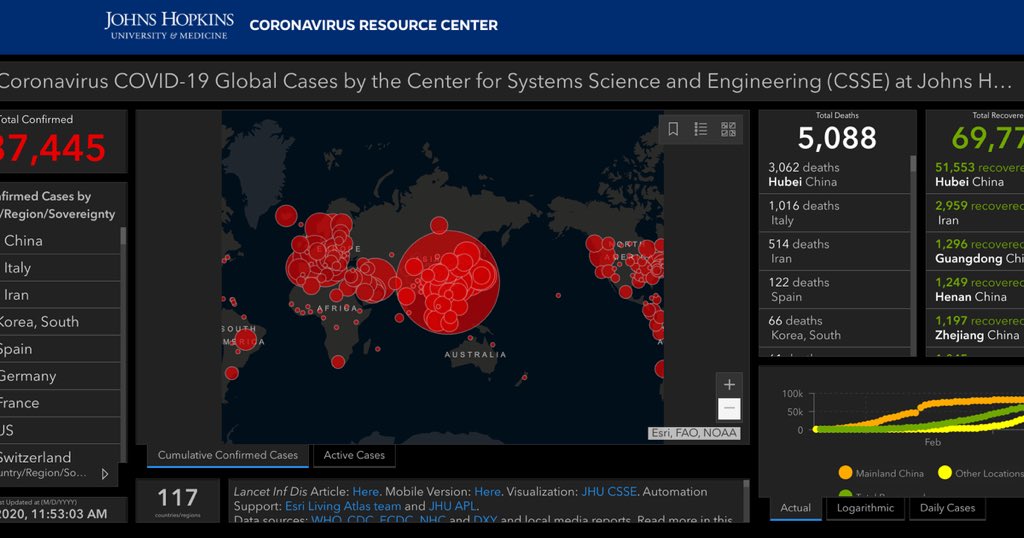Click the large red China circle on map
1024x538 pixels.
448,281
